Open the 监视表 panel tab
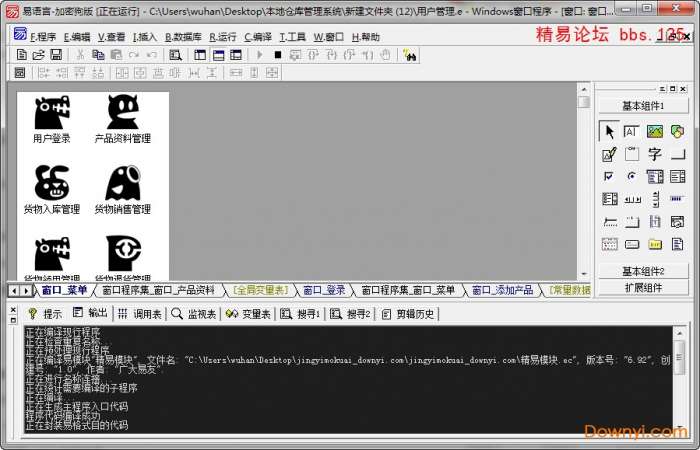Screen dimensions: 700x450 [194, 314]
